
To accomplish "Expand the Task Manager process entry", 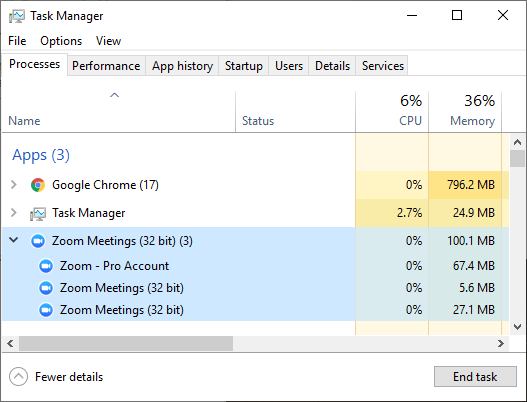I will click(13, 212).
